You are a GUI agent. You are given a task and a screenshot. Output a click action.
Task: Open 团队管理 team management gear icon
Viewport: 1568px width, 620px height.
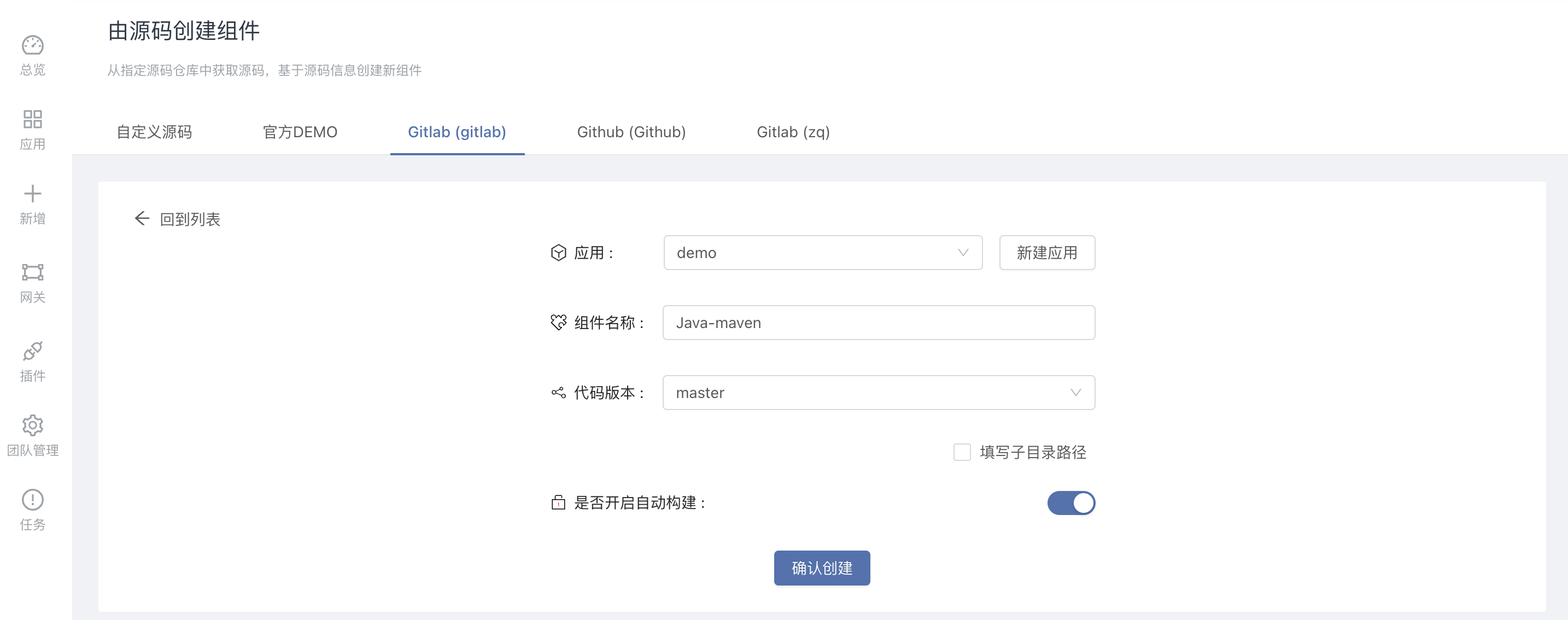coord(32,425)
